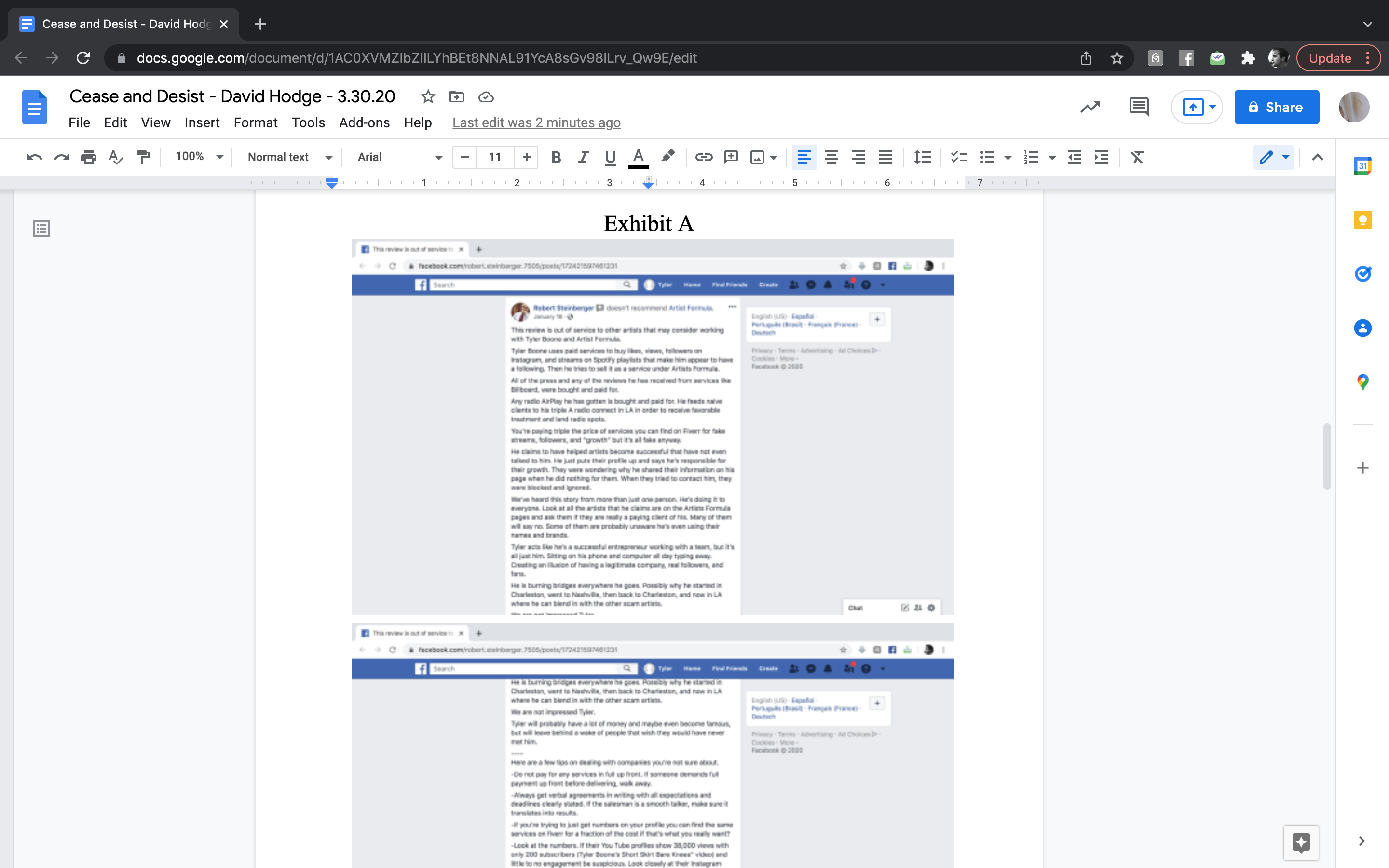Image resolution: width=1389 pixels, height=868 pixels.
Task: Click the Chrome Update button
Action: [1338, 58]
